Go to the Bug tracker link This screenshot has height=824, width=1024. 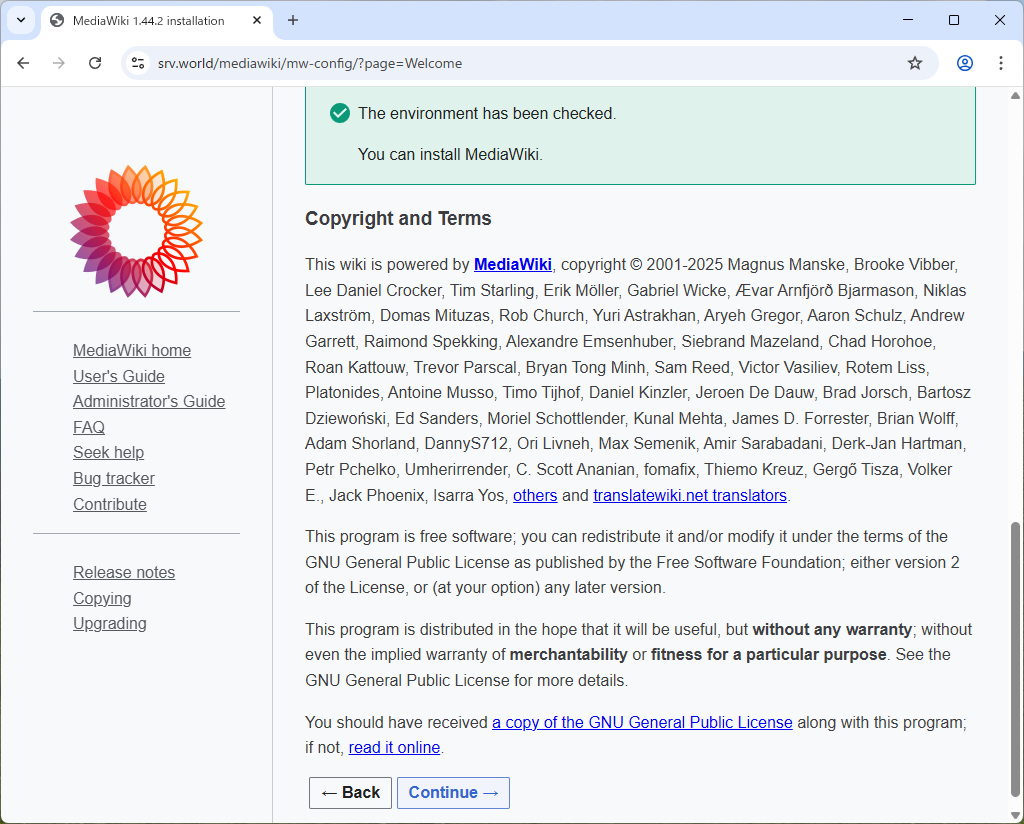click(x=114, y=479)
